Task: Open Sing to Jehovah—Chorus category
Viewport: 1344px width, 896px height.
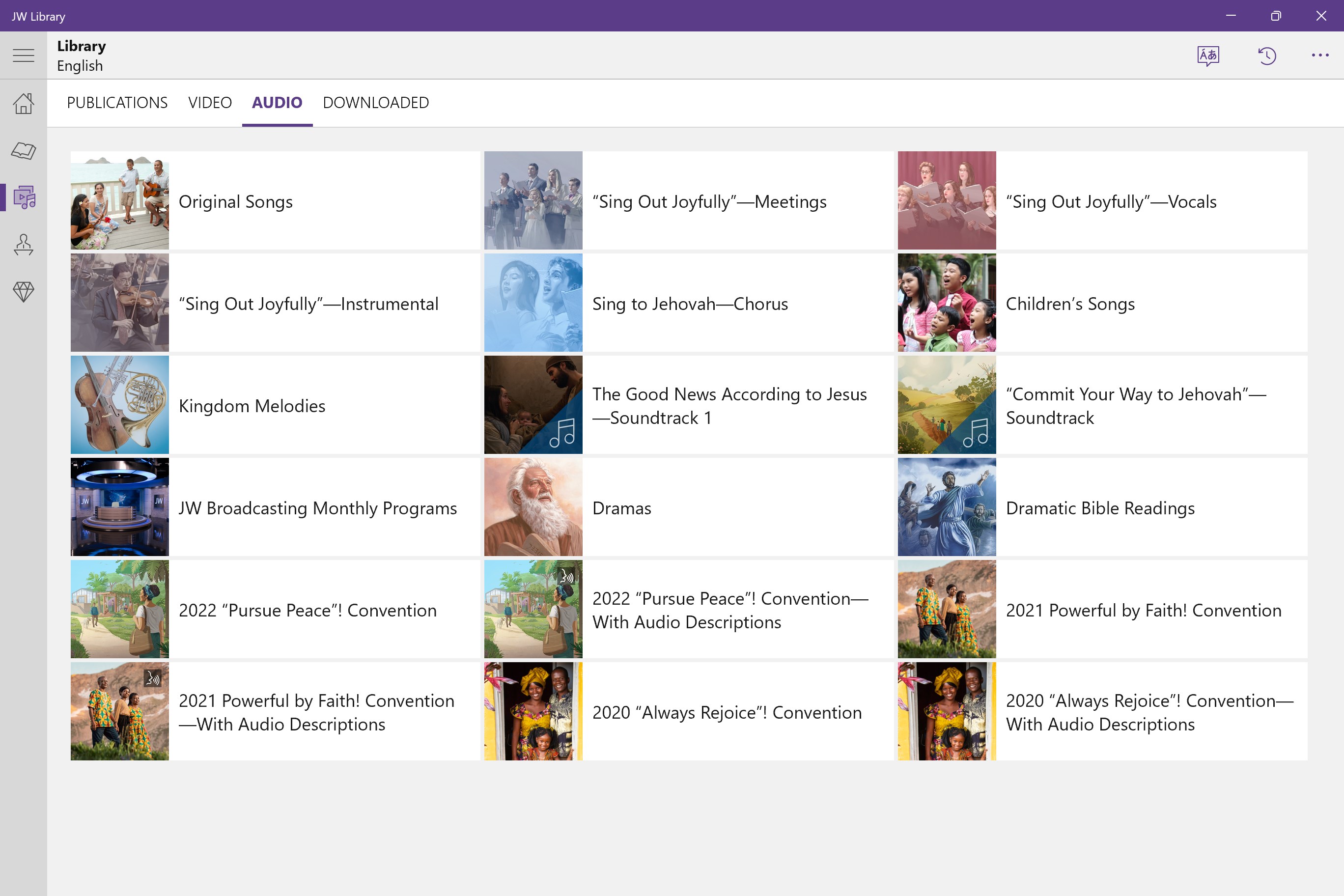Action: click(689, 303)
